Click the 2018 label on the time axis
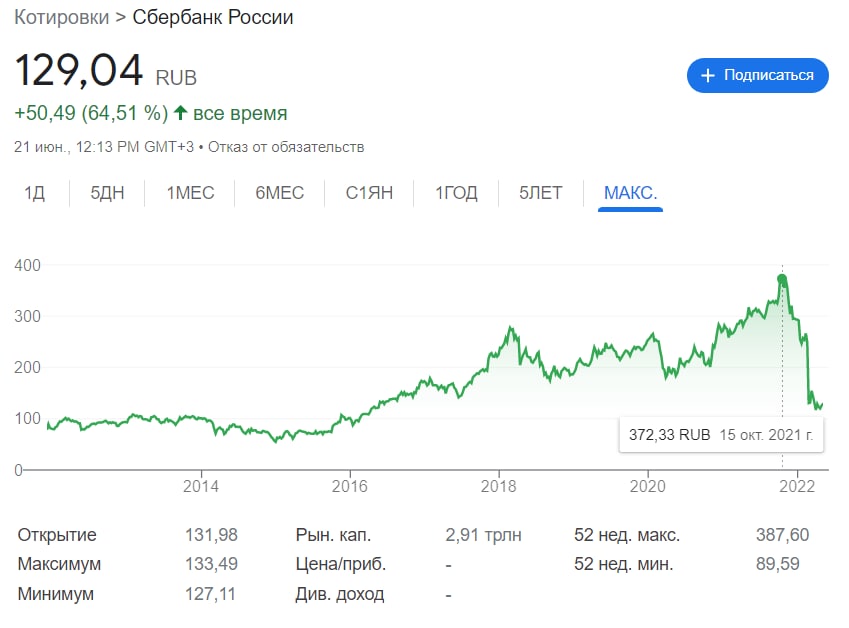The image size is (849, 628). (x=499, y=486)
